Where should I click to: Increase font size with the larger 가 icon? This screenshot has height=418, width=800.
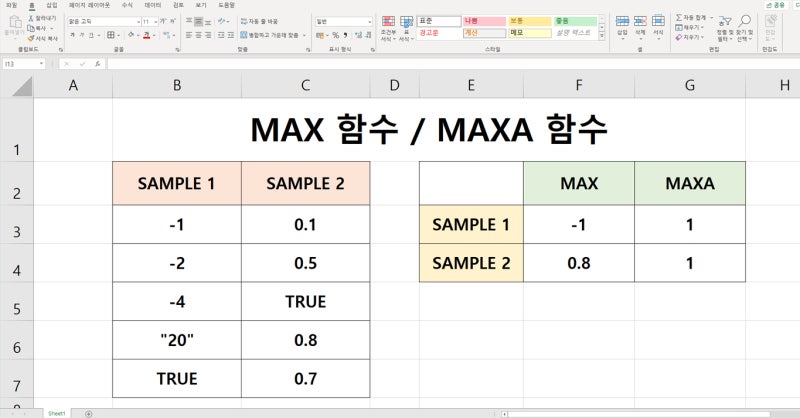point(163,21)
